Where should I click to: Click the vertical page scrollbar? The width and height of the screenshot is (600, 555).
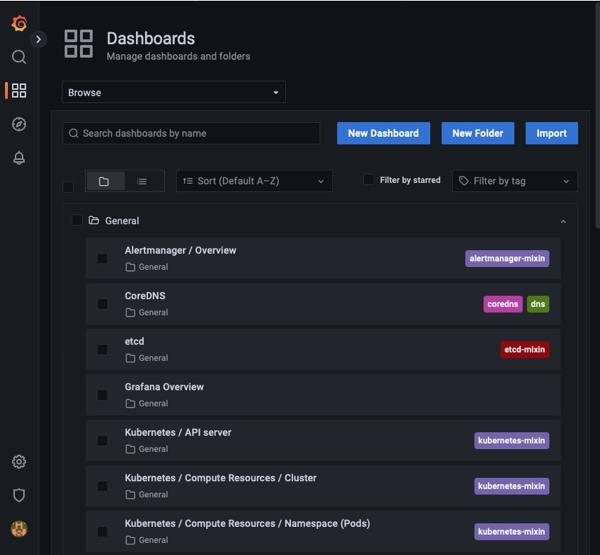click(597, 115)
